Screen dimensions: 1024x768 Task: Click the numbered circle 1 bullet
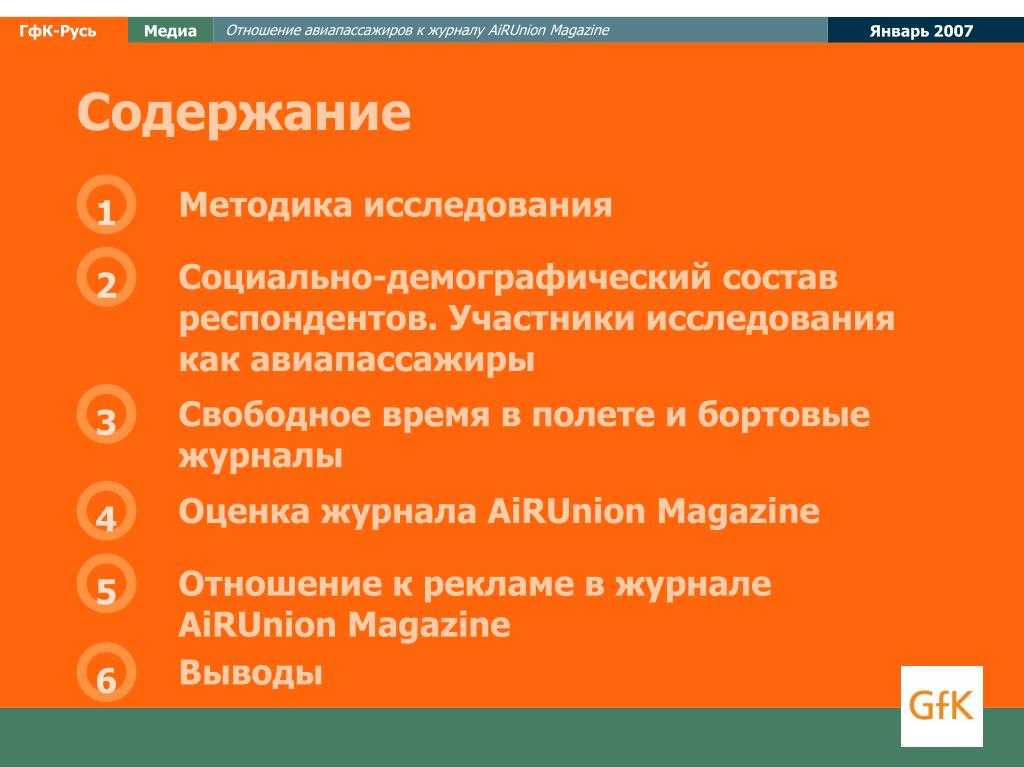(x=106, y=204)
